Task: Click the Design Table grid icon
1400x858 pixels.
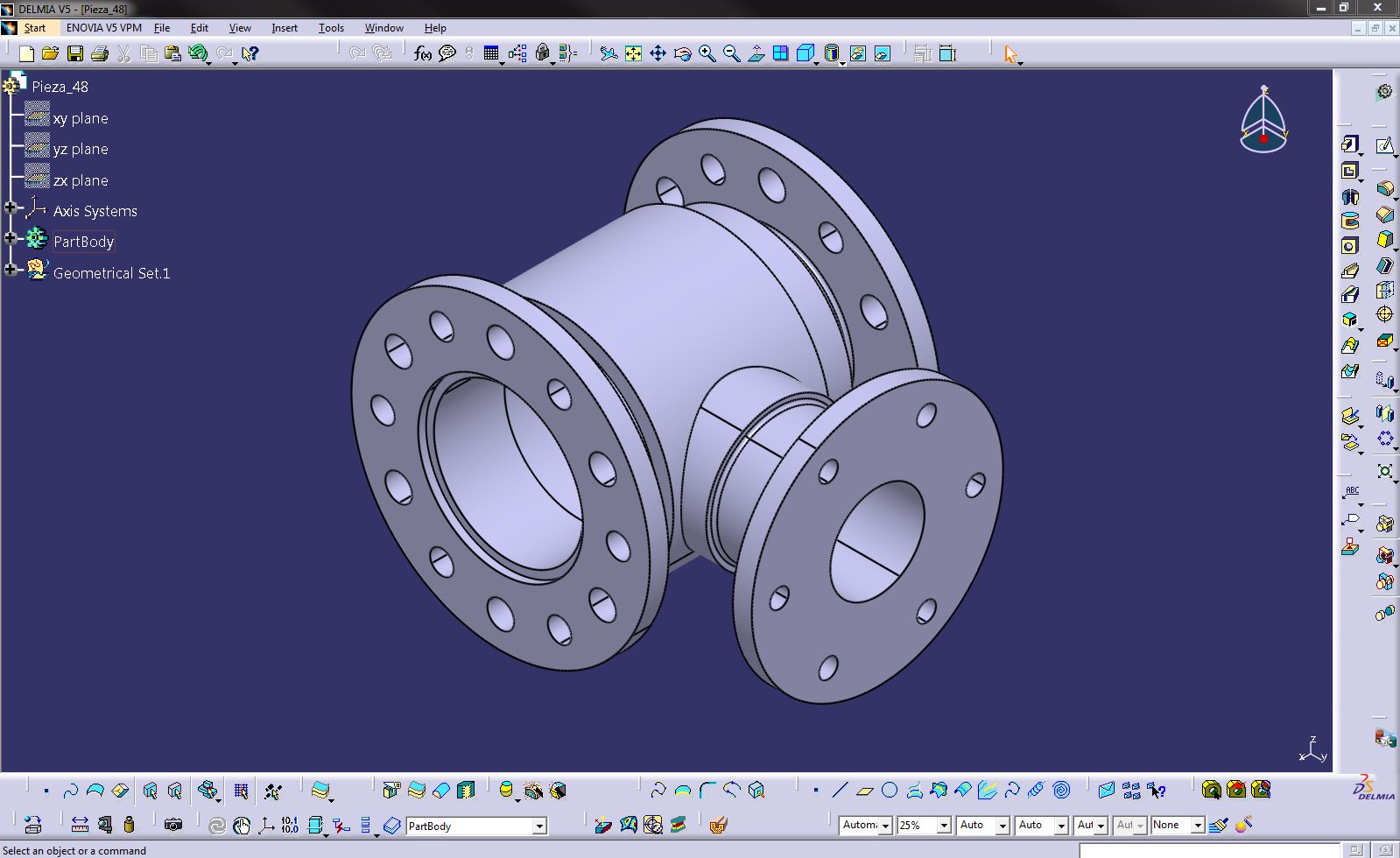Action: tap(490, 54)
